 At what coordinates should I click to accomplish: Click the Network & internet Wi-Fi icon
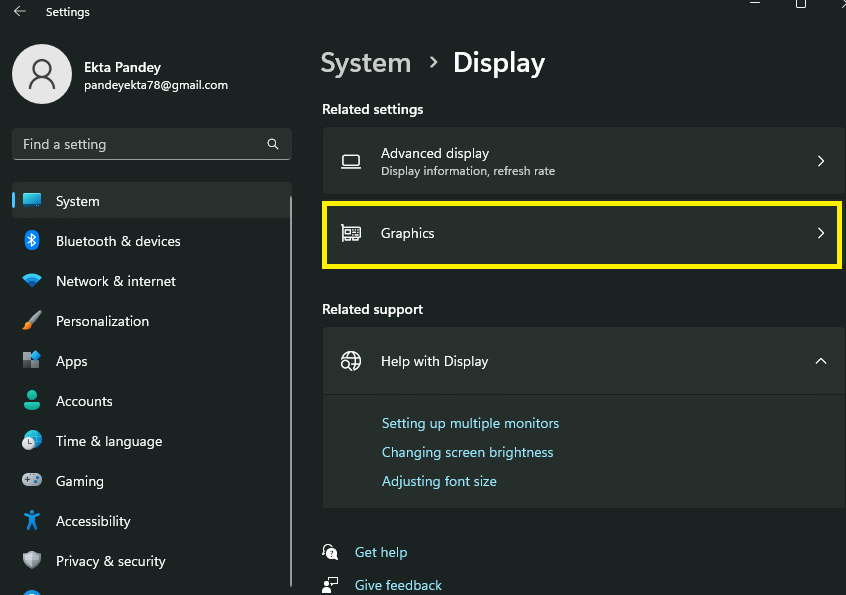point(32,281)
